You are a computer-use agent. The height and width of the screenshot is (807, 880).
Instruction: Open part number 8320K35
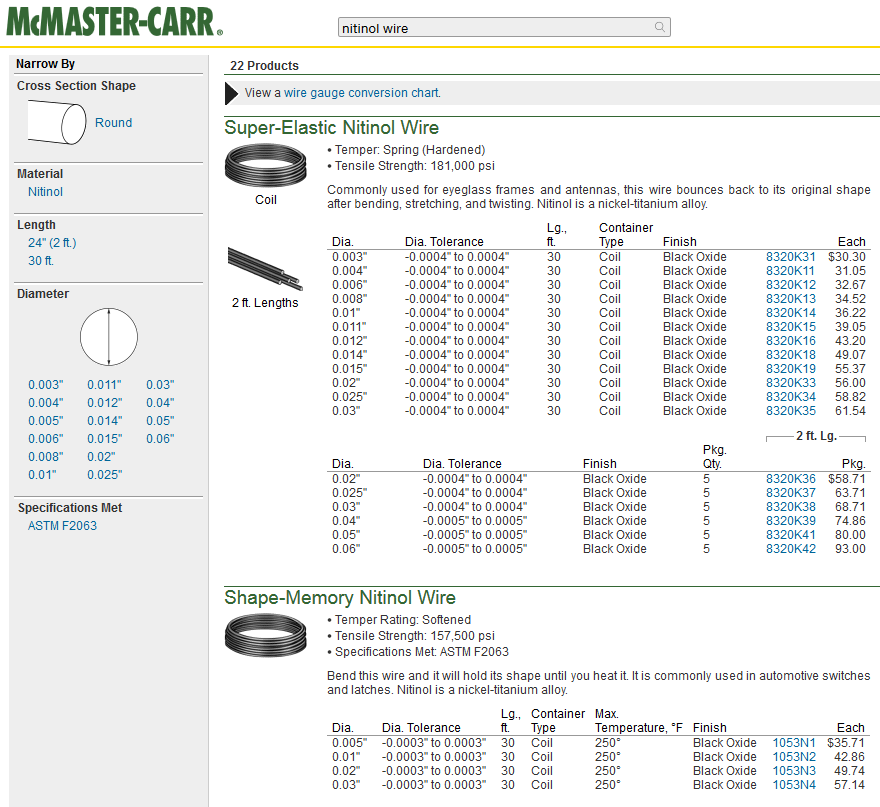click(791, 411)
